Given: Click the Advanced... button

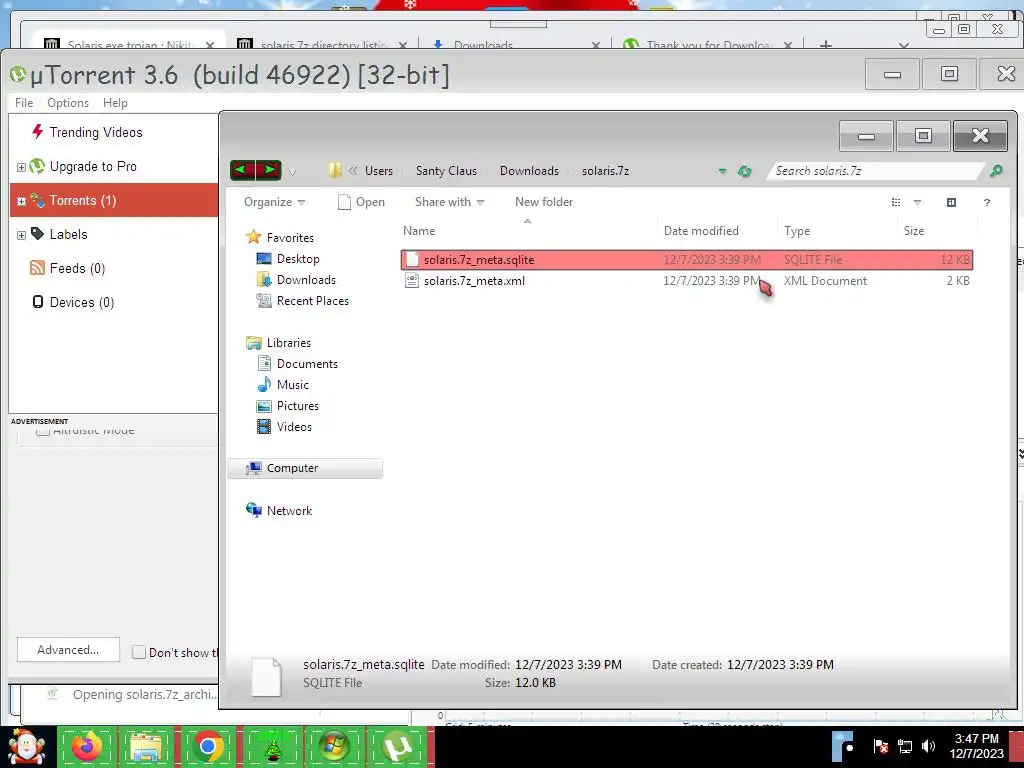Looking at the screenshot, I should (x=68, y=650).
